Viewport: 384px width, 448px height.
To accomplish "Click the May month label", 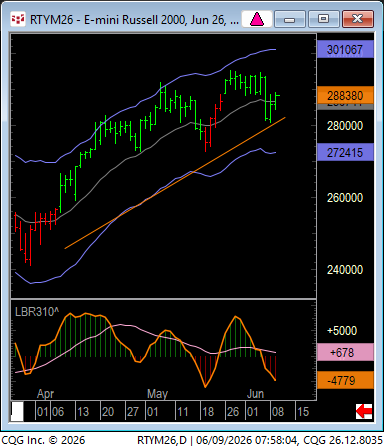I will (157, 394).
